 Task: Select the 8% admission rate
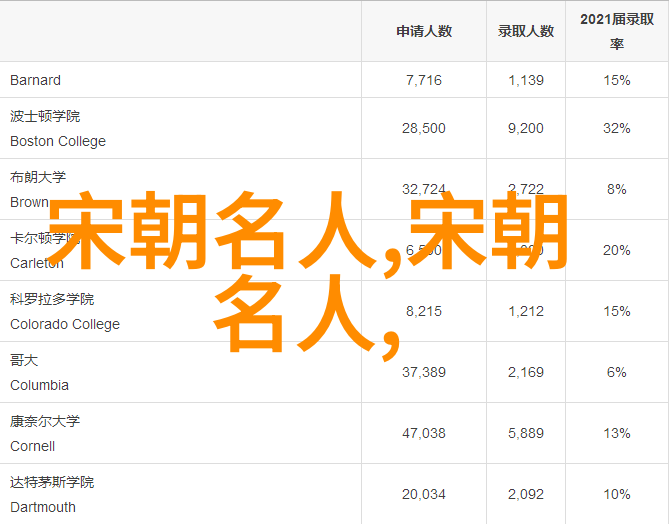tap(617, 189)
